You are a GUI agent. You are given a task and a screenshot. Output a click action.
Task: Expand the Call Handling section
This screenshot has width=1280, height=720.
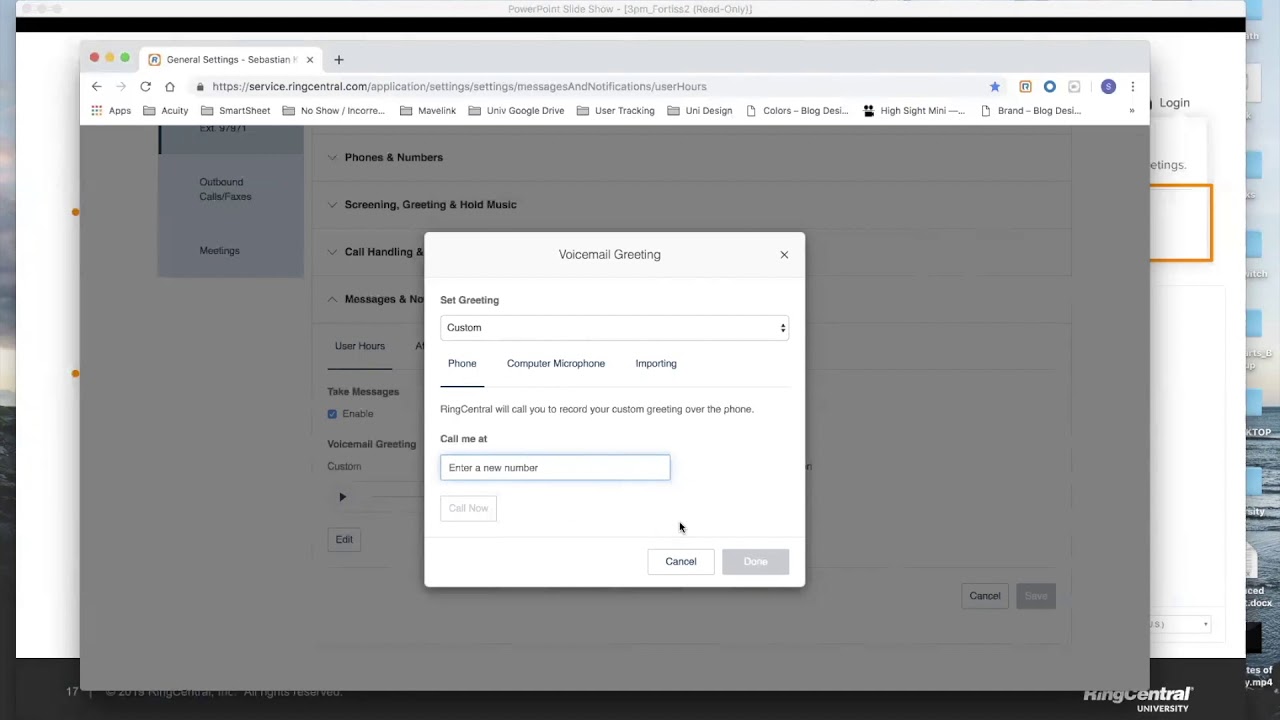pos(375,252)
